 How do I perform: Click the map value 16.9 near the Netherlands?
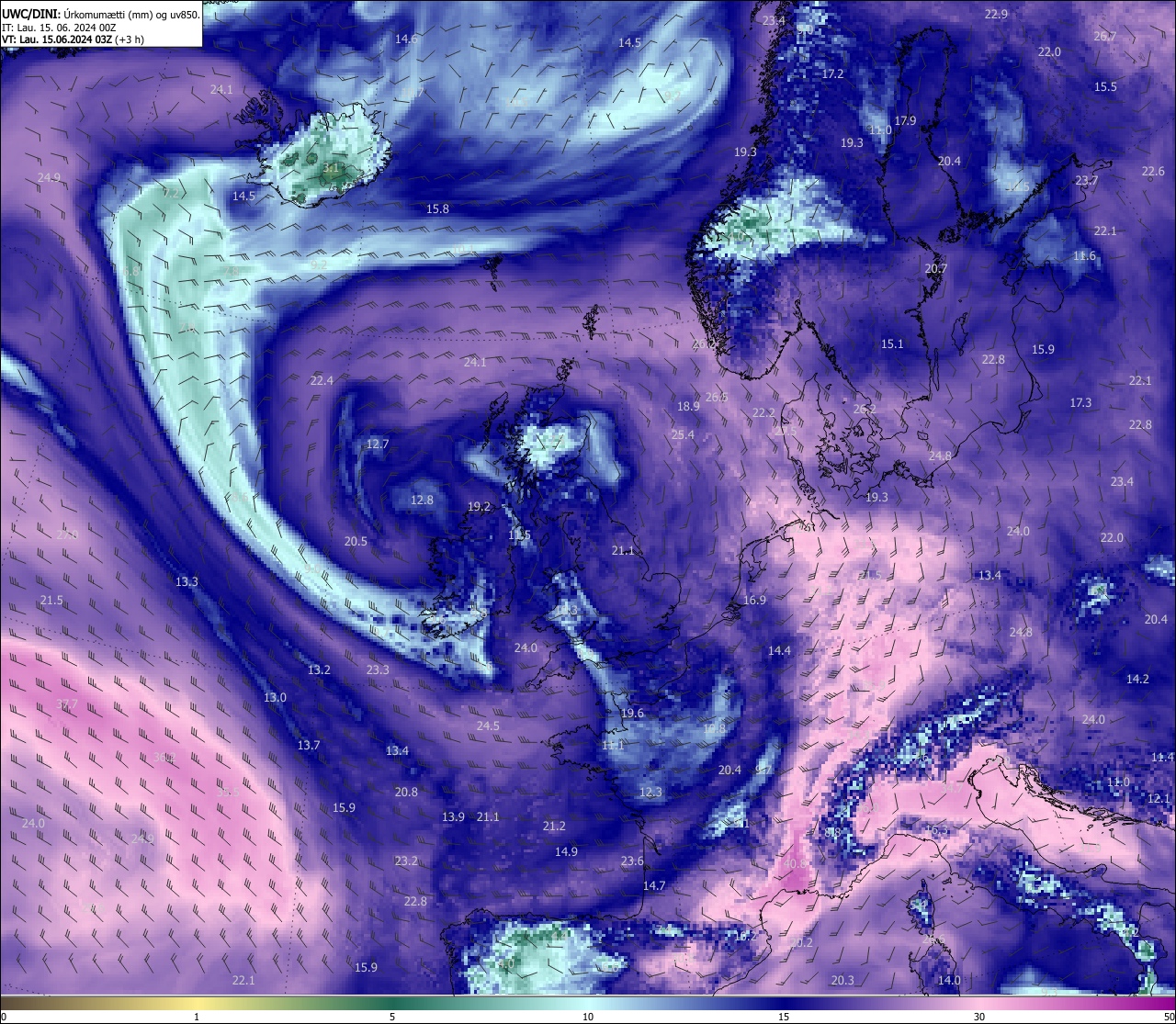754,600
